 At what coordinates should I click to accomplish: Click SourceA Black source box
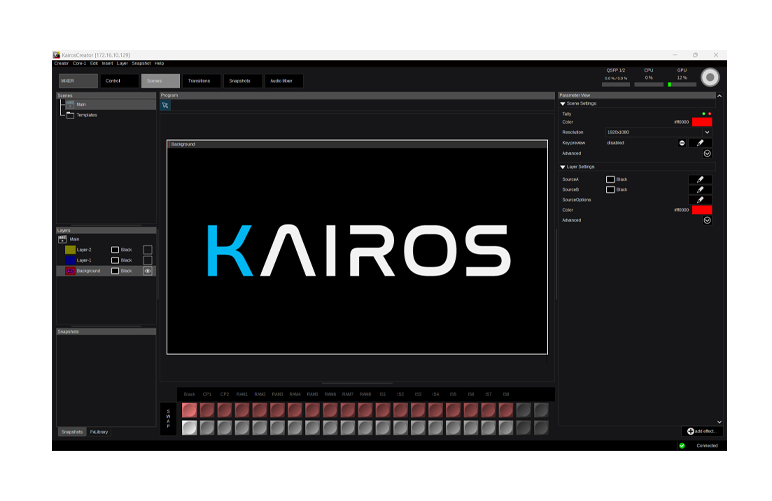point(611,179)
